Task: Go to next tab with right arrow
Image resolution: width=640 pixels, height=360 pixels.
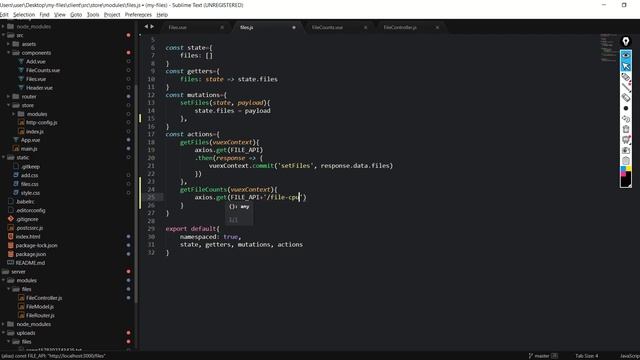Action: pyautogui.click(x=152, y=27)
